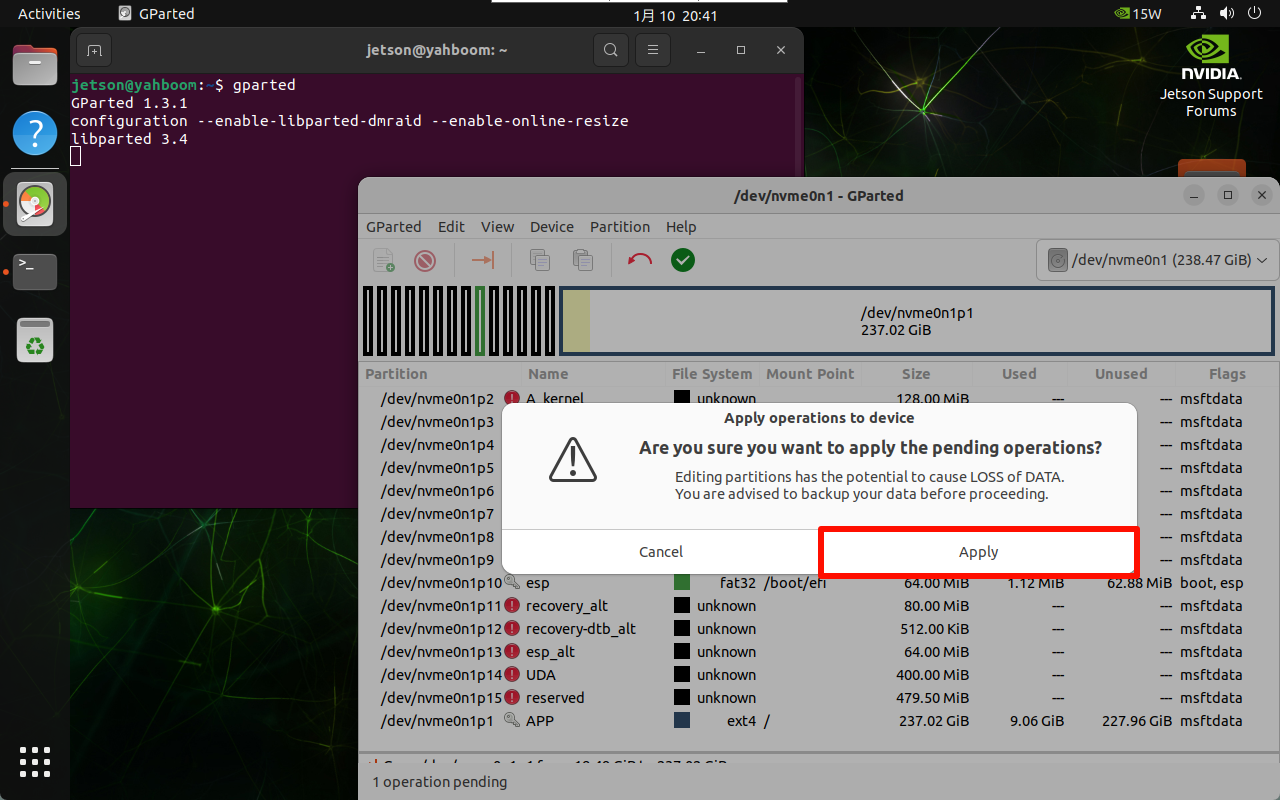Click the Delete partition toolbar icon
1280x800 pixels.
point(425,260)
